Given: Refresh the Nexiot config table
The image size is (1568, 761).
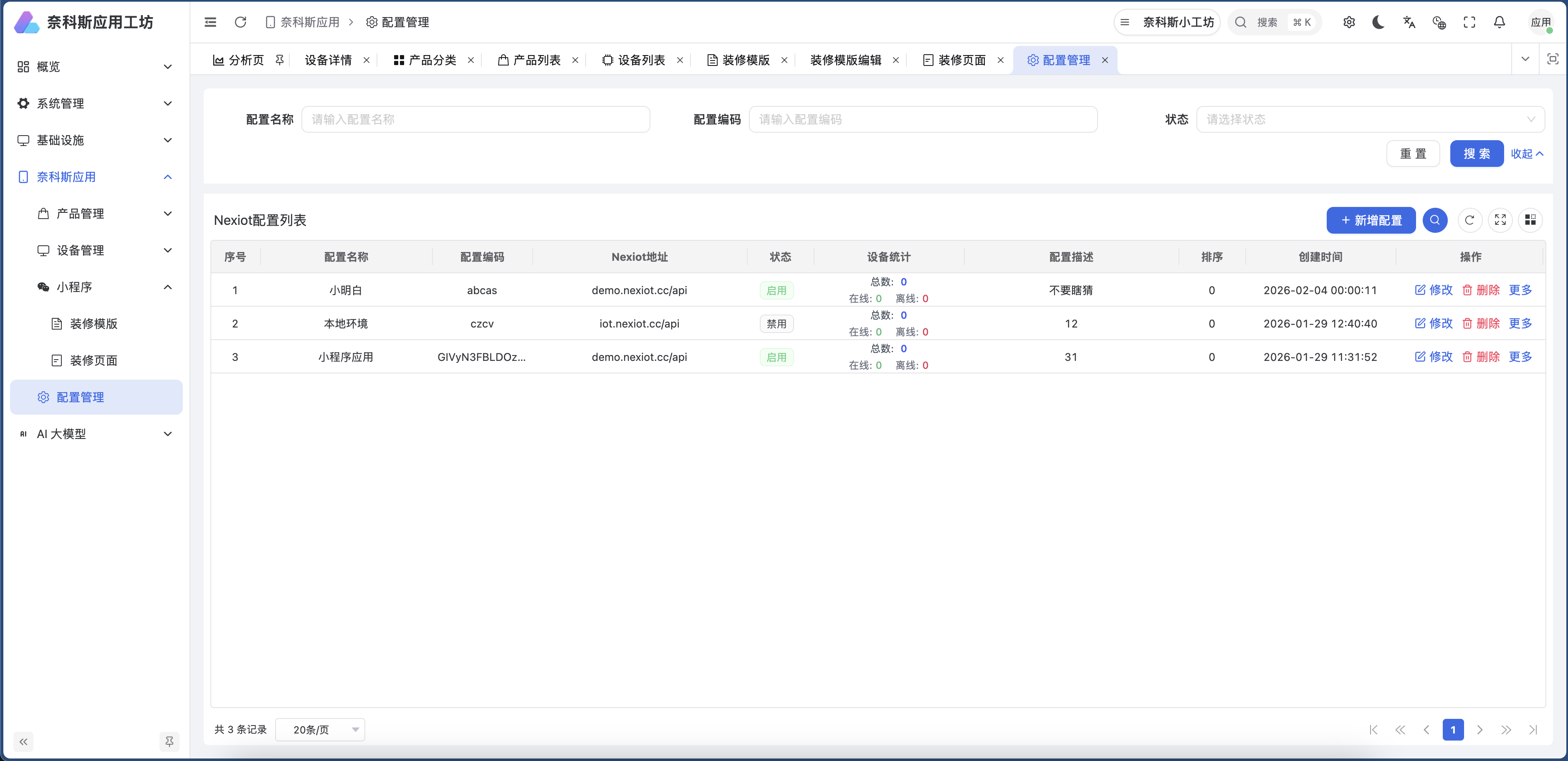Looking at the screenshot, I should [1469, 220].
